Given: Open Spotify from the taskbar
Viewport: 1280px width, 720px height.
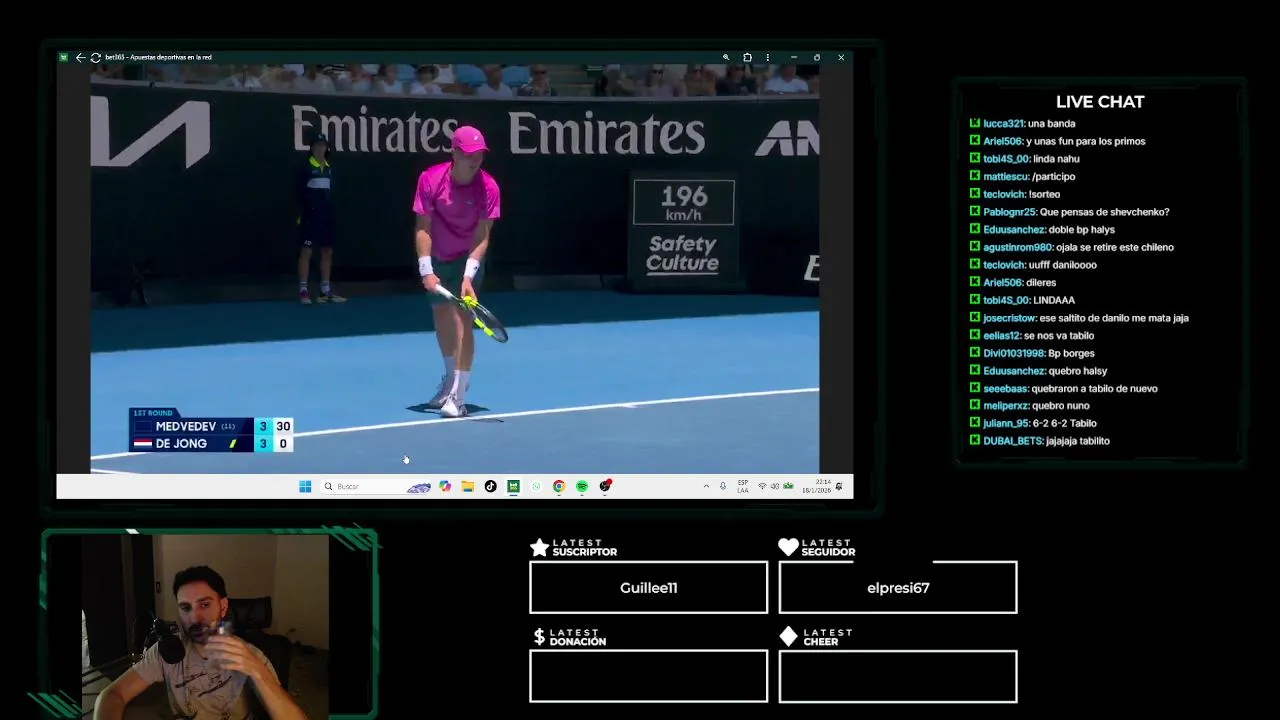Looking at the screenshot, I should [582, 487].
